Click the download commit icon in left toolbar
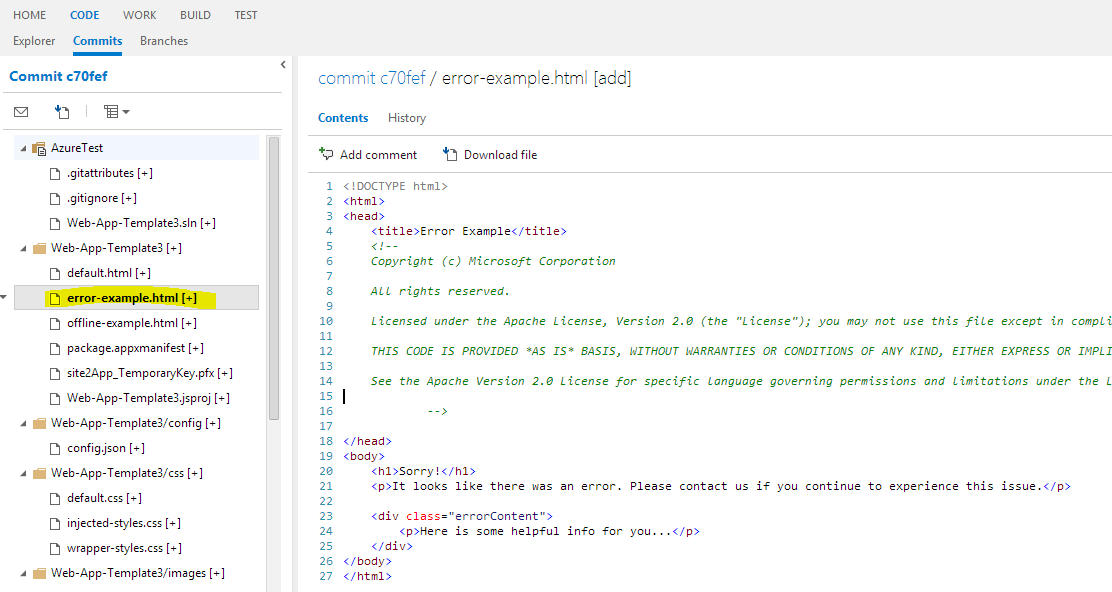This screenshot has height=592, width=1112. point(62,112)
